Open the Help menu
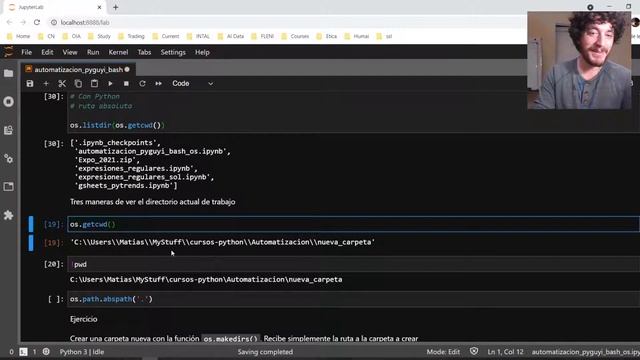Viewport: 640px width, 360px height. point(202,52)
